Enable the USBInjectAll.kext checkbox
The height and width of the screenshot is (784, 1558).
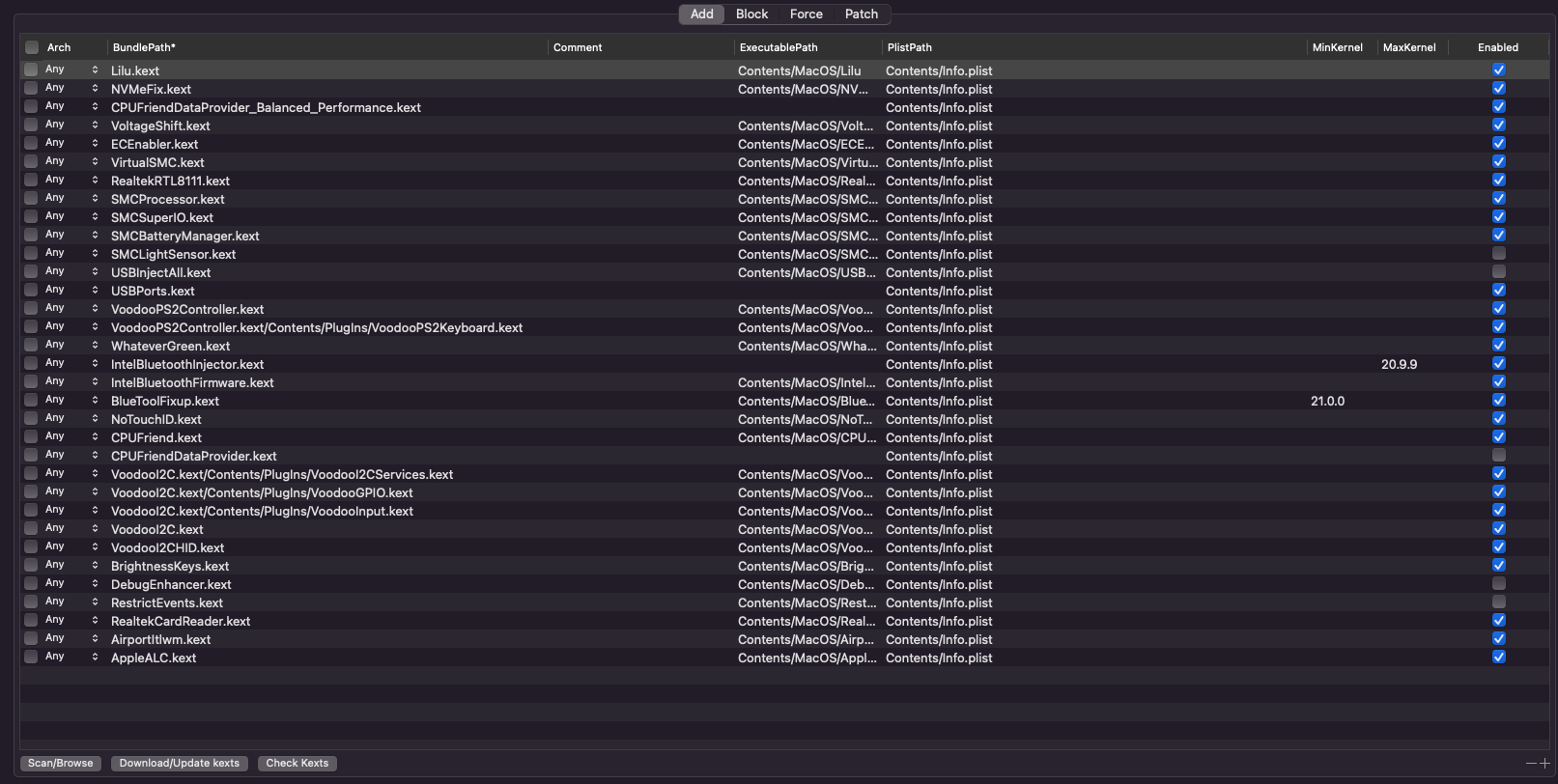(1498, 271)
